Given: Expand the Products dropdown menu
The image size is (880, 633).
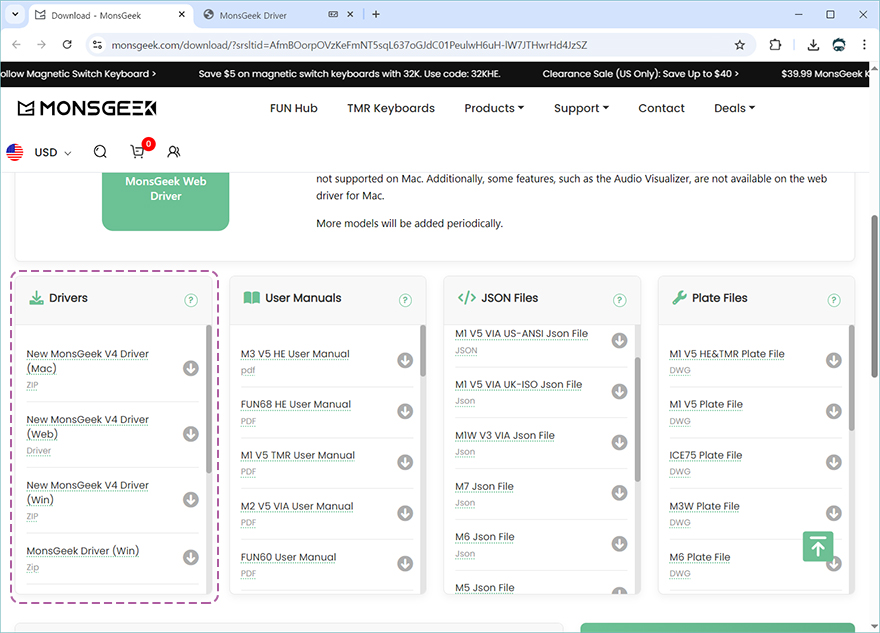Looking at the screenshot, I should (x=494, y=108).
